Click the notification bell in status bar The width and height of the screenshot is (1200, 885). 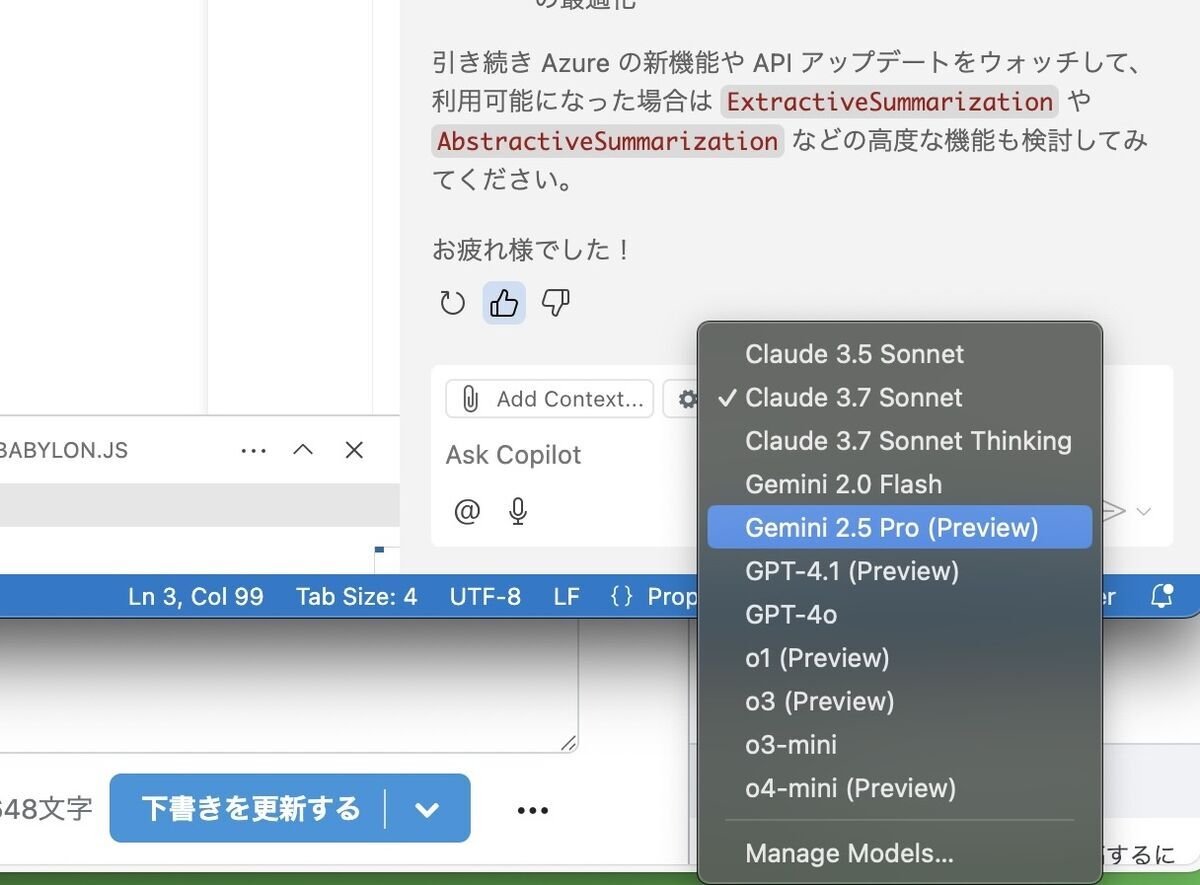tap(1161, 597)
